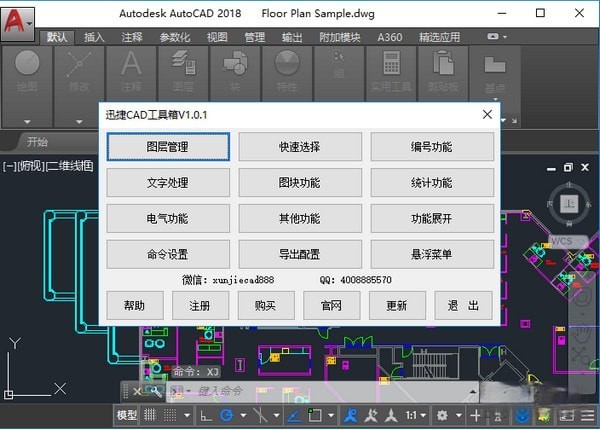Open the AutoCAD application menu logo
This screenshot has width=600, height=430.
tap(17, 17)
